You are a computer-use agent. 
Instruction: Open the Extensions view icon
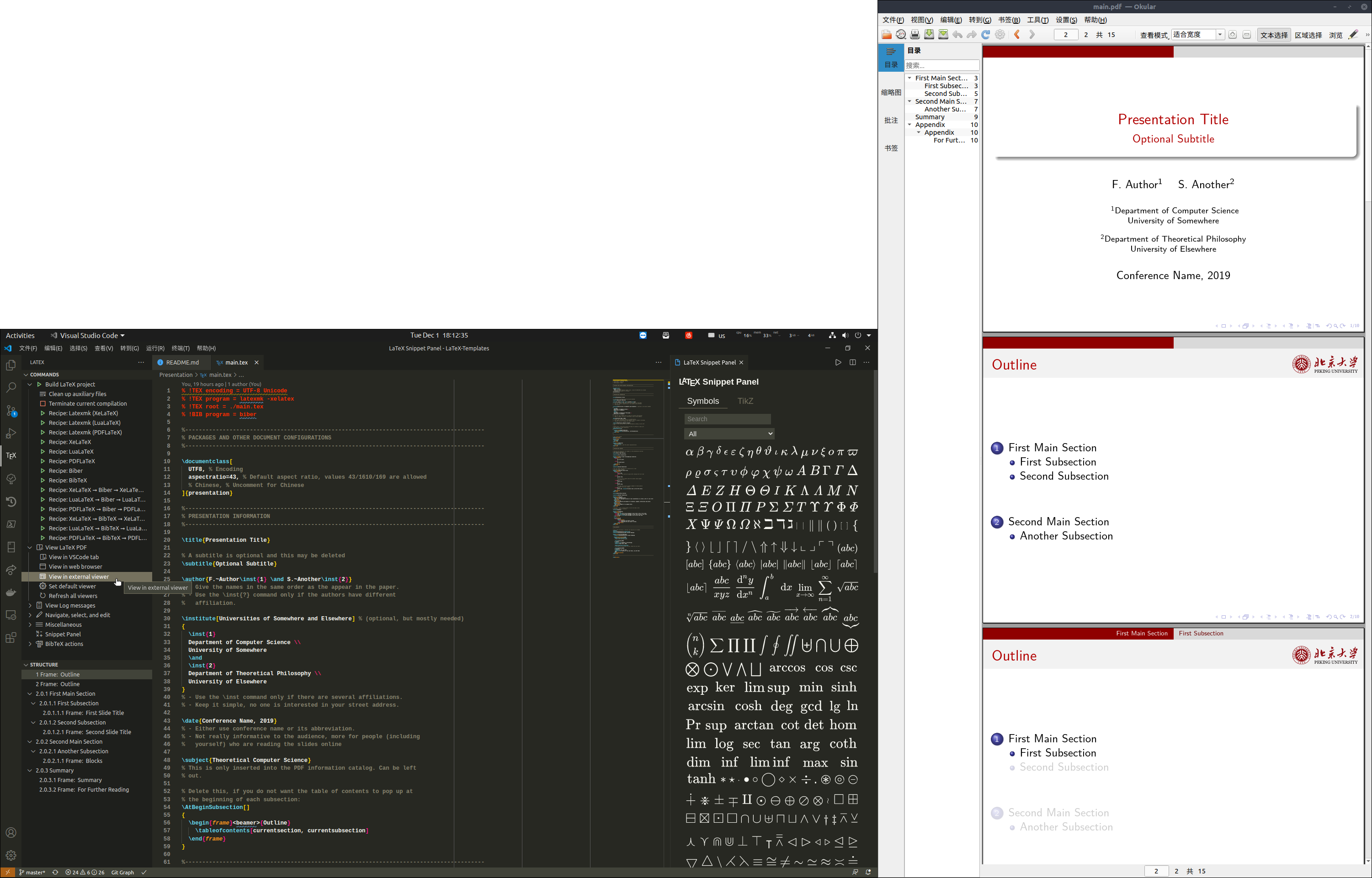11,638
